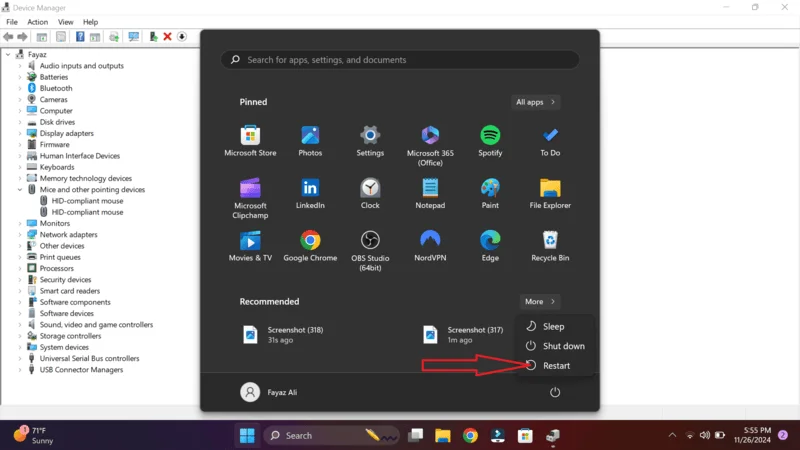The image size is (800, 450).
Task: Open the Action menu in Device Manager
Action: tap(37, 22)
